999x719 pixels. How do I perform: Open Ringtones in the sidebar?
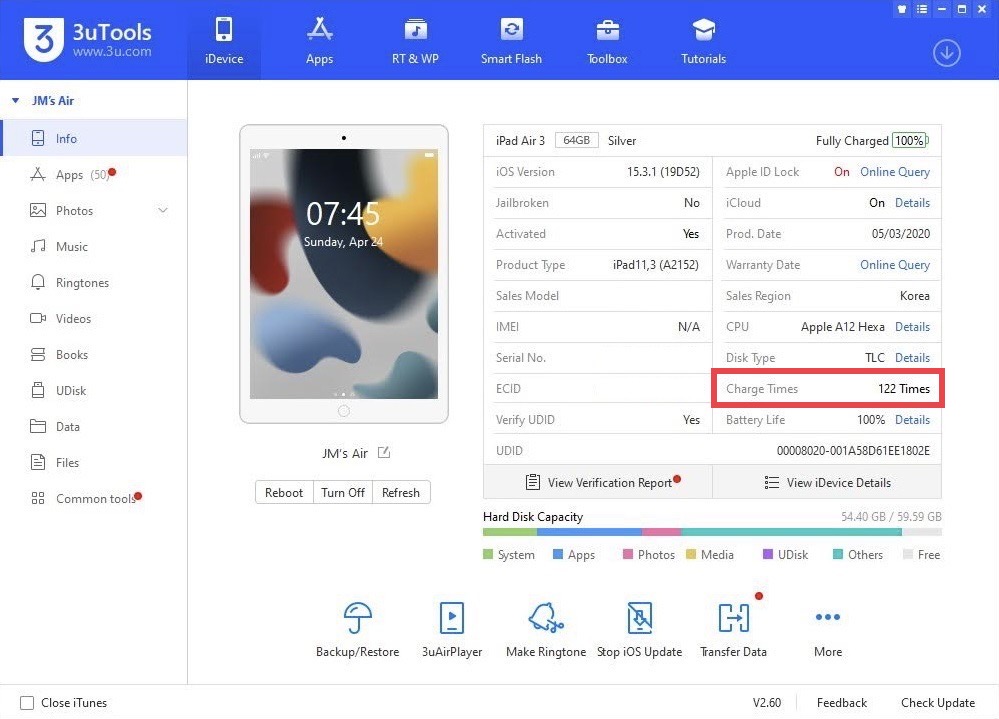coord(94,283)
